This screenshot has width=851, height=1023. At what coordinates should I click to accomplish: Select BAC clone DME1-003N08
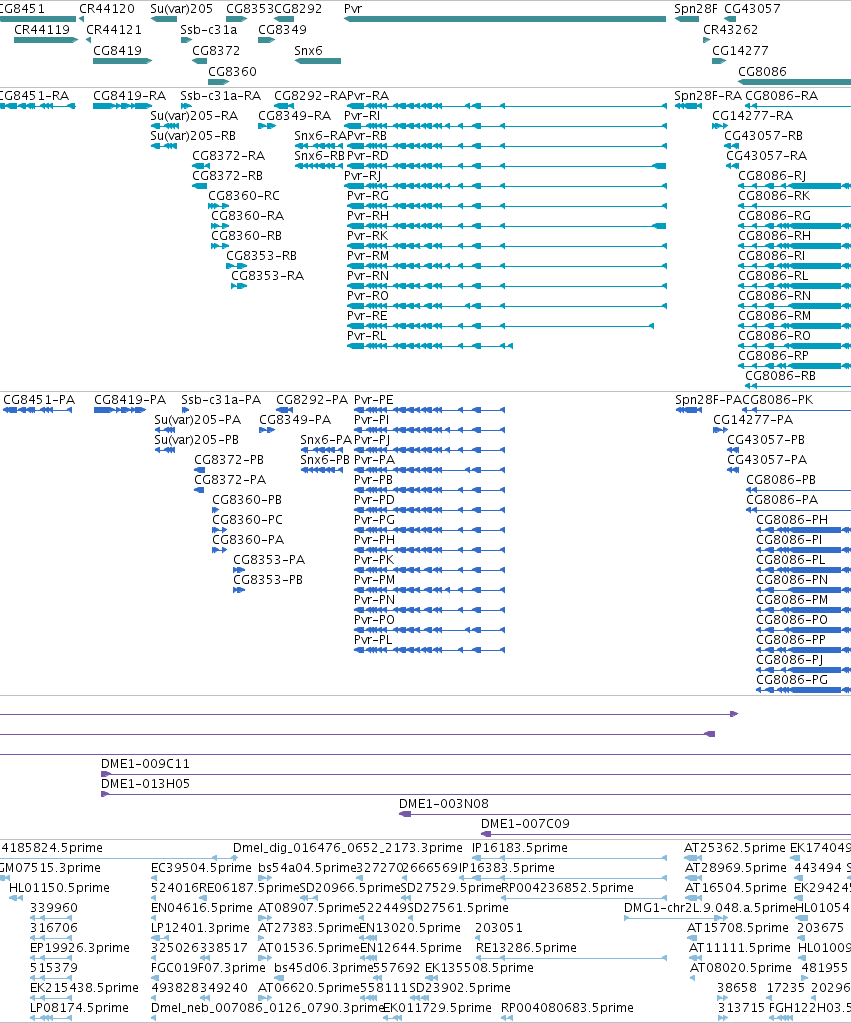(x=444, y=803)
